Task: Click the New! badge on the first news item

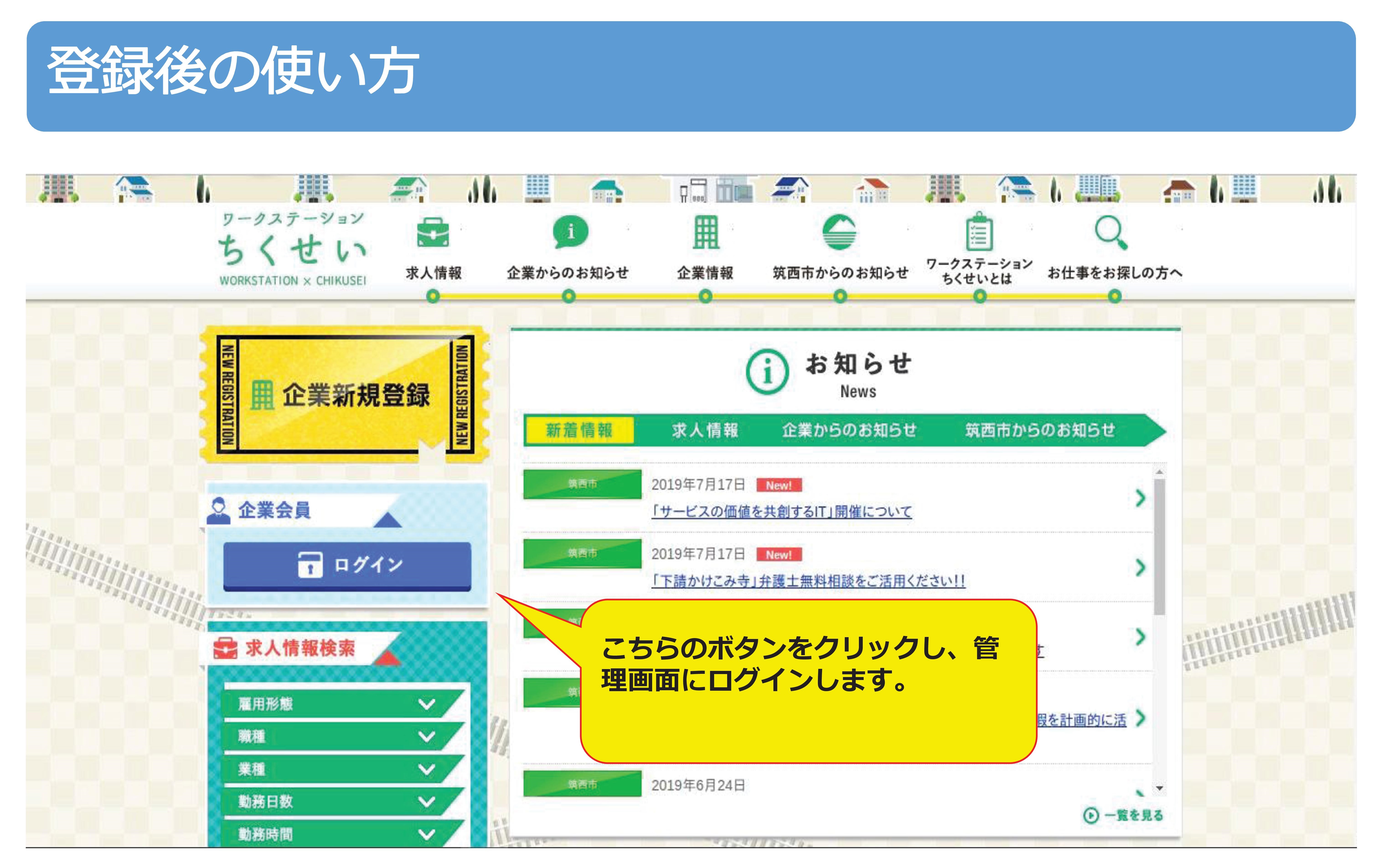Action: pyautogui.click(x=779, y=485)
